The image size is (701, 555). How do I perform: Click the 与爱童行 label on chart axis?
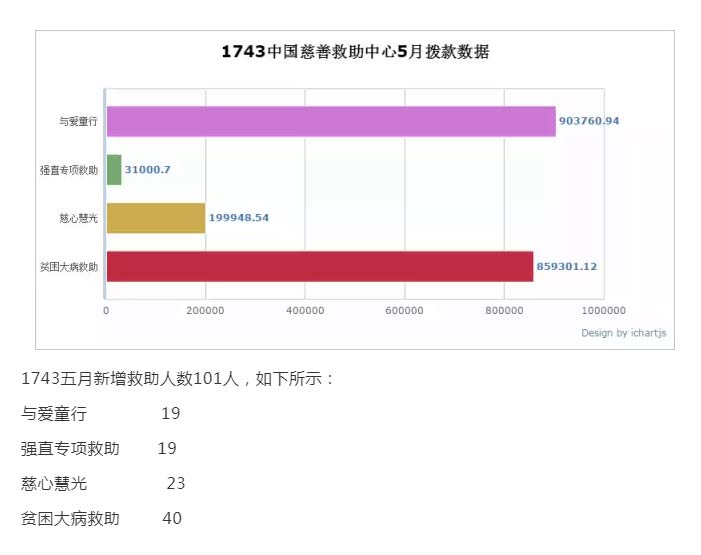point(78,121)
